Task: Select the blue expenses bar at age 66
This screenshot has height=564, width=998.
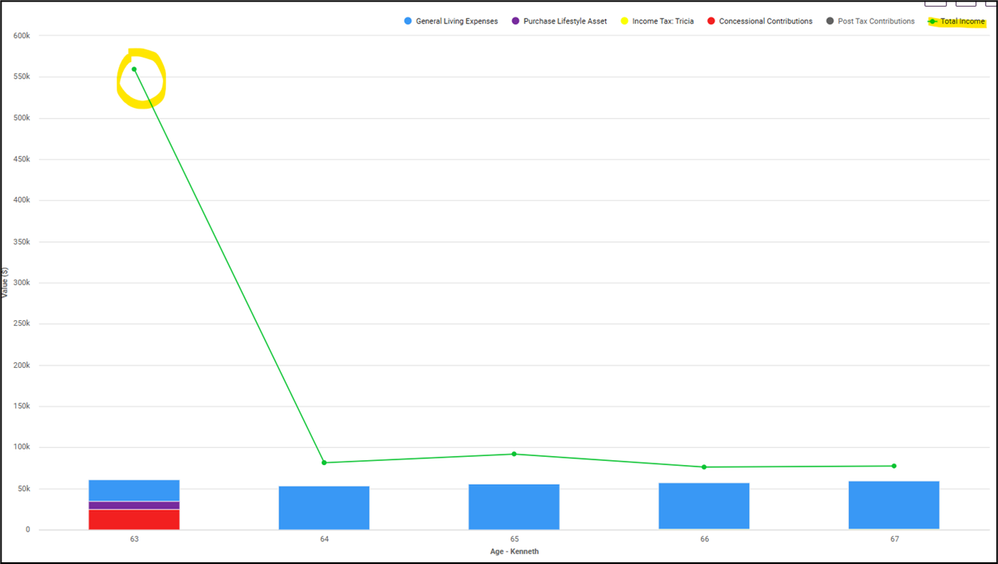Action: [704, 506]
